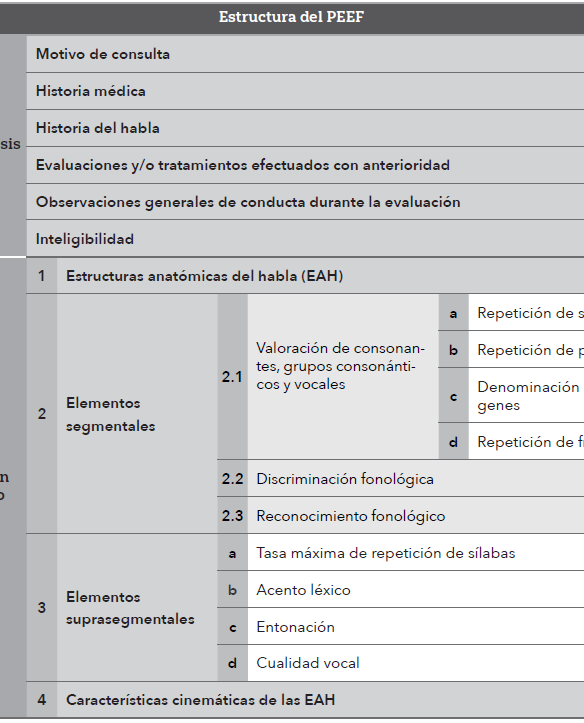Select the 'Motivo de consulta' row

pos(305,54)
